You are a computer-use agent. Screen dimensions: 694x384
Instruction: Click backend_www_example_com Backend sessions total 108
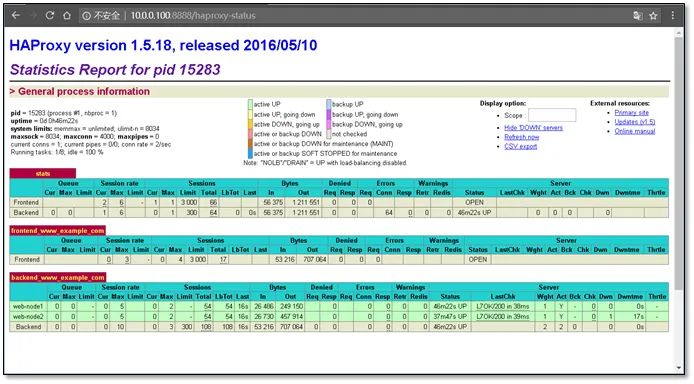pos(206,326)
